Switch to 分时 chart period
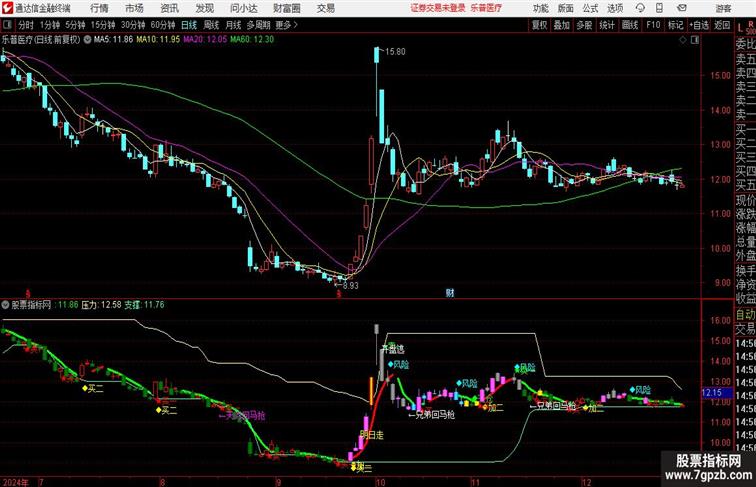 pos(26,25)
